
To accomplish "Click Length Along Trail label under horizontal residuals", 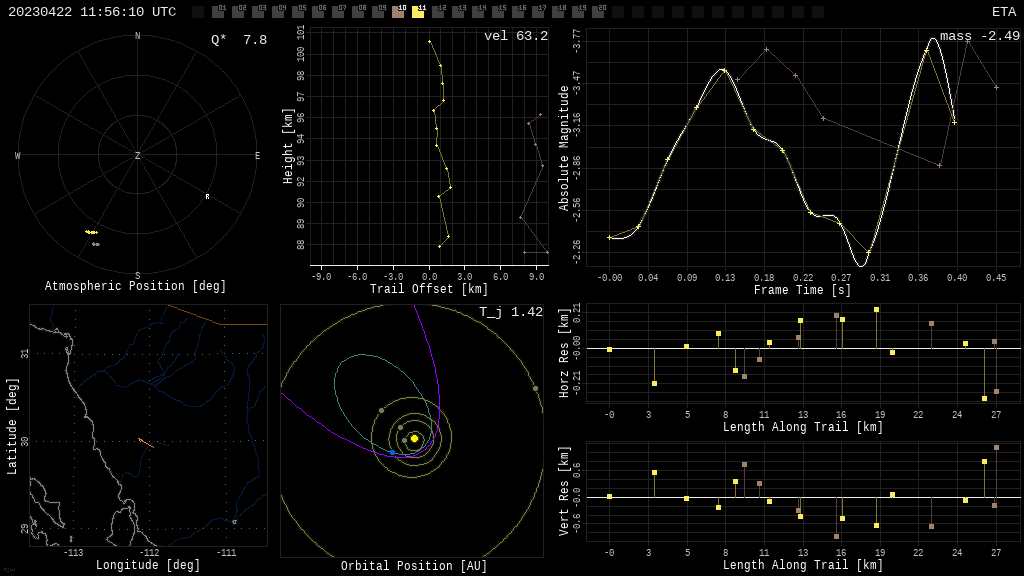I will coord(803,427).
